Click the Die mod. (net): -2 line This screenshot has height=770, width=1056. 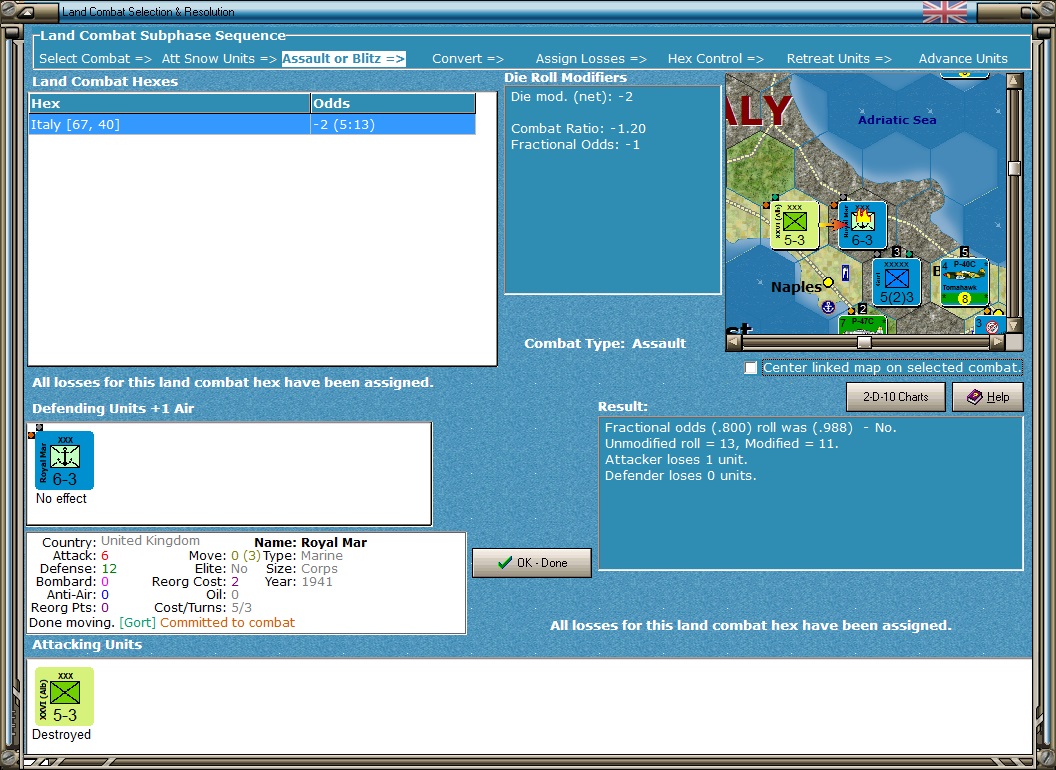tap(572, 96)
